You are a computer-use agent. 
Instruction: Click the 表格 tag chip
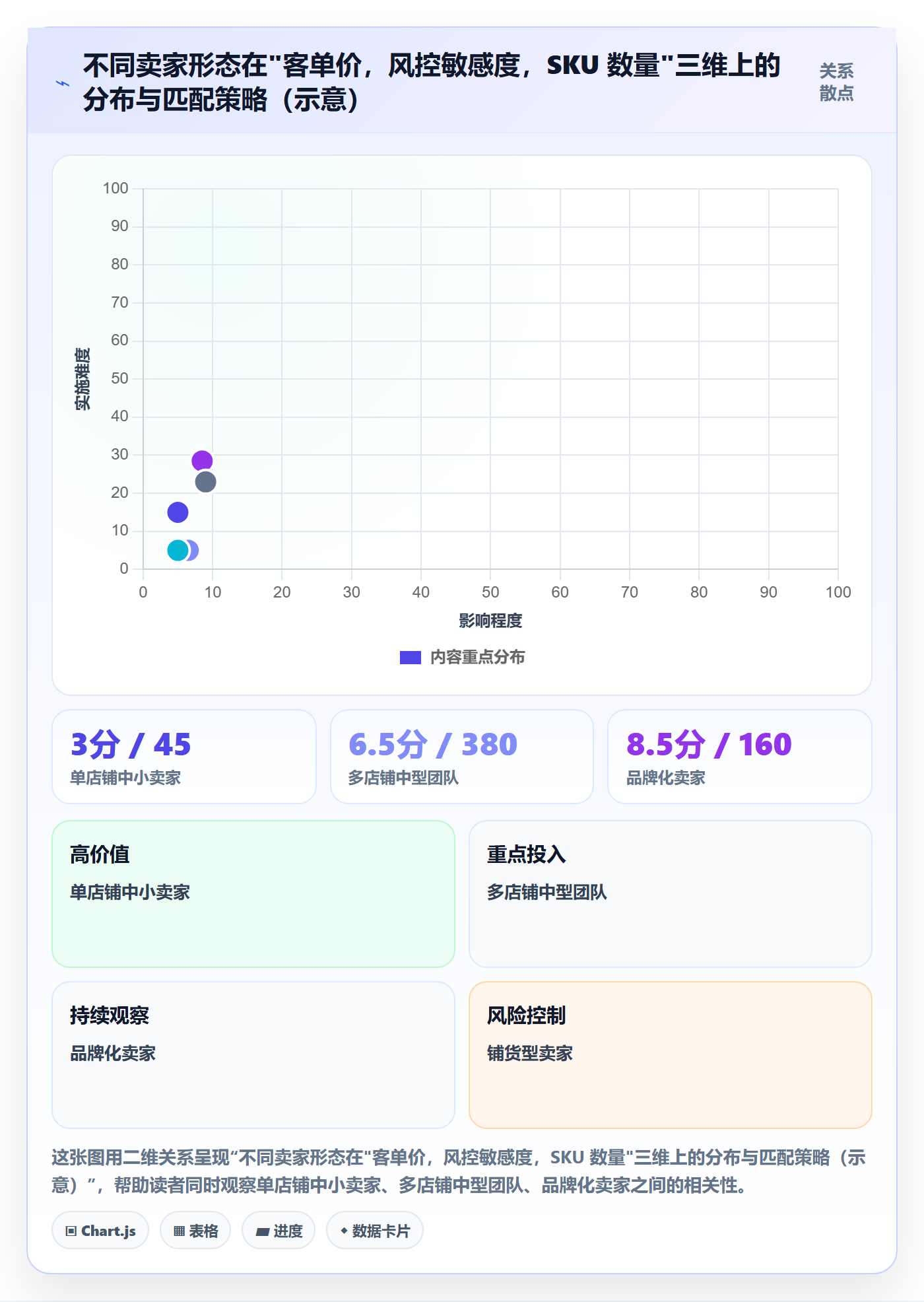click(195, 1231)
